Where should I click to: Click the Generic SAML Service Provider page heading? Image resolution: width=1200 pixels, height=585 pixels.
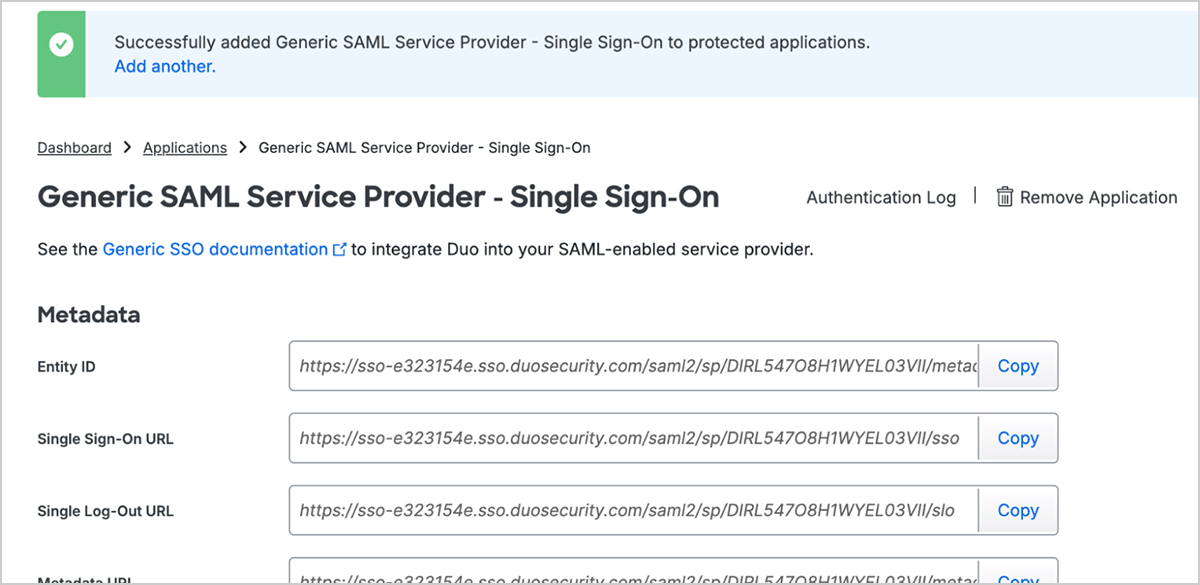coord(378,197)
